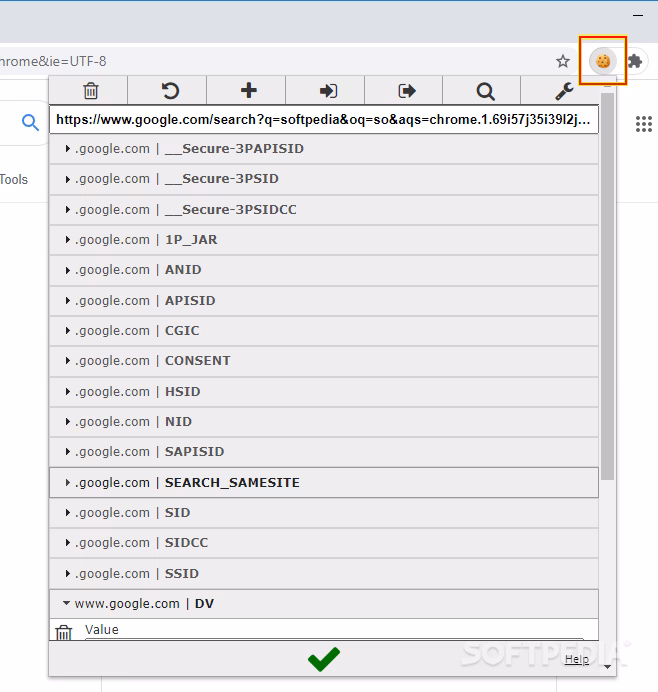Viewport: 658px width, 692px height.
Task: Open the Google apps grid icon
Action: coord(644,124)
